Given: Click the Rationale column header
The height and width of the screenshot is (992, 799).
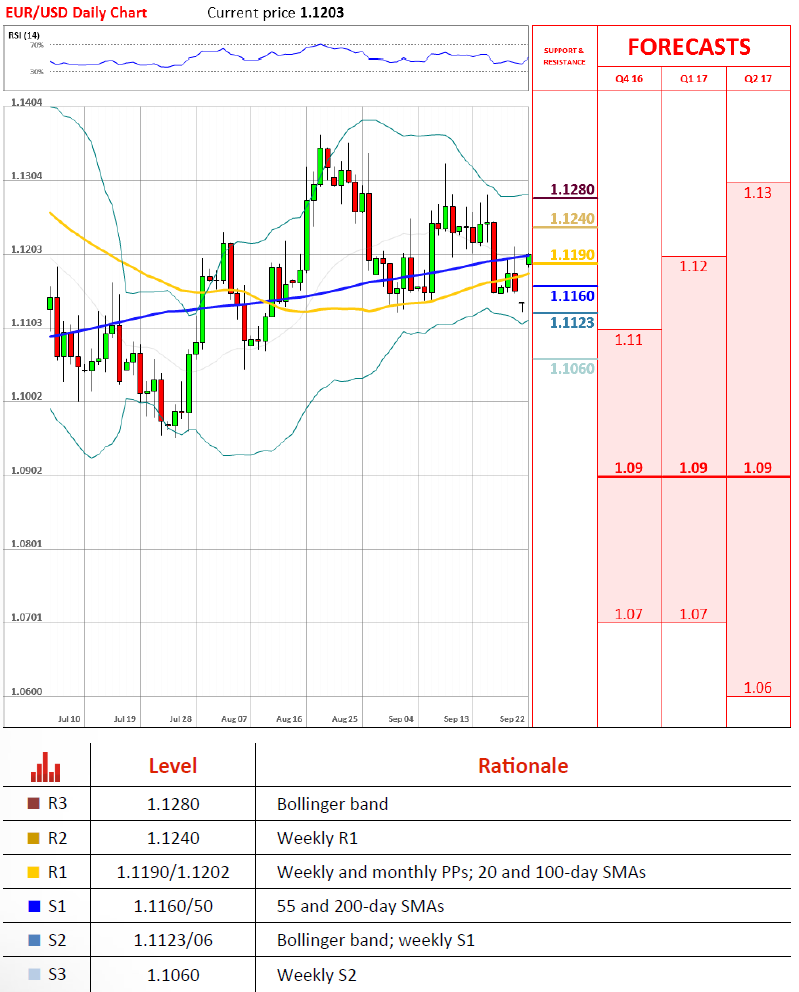Looking at the screenshot, I should tap(523, 766).
